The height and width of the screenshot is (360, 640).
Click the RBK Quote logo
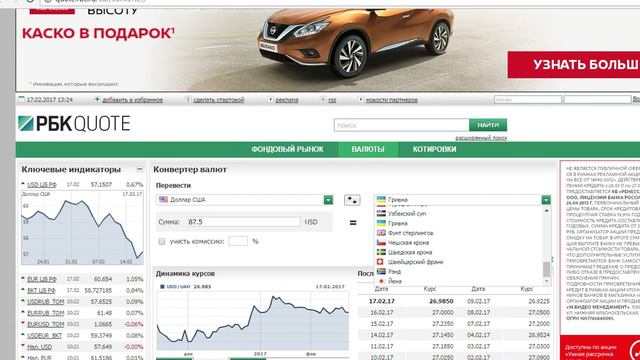74,124
